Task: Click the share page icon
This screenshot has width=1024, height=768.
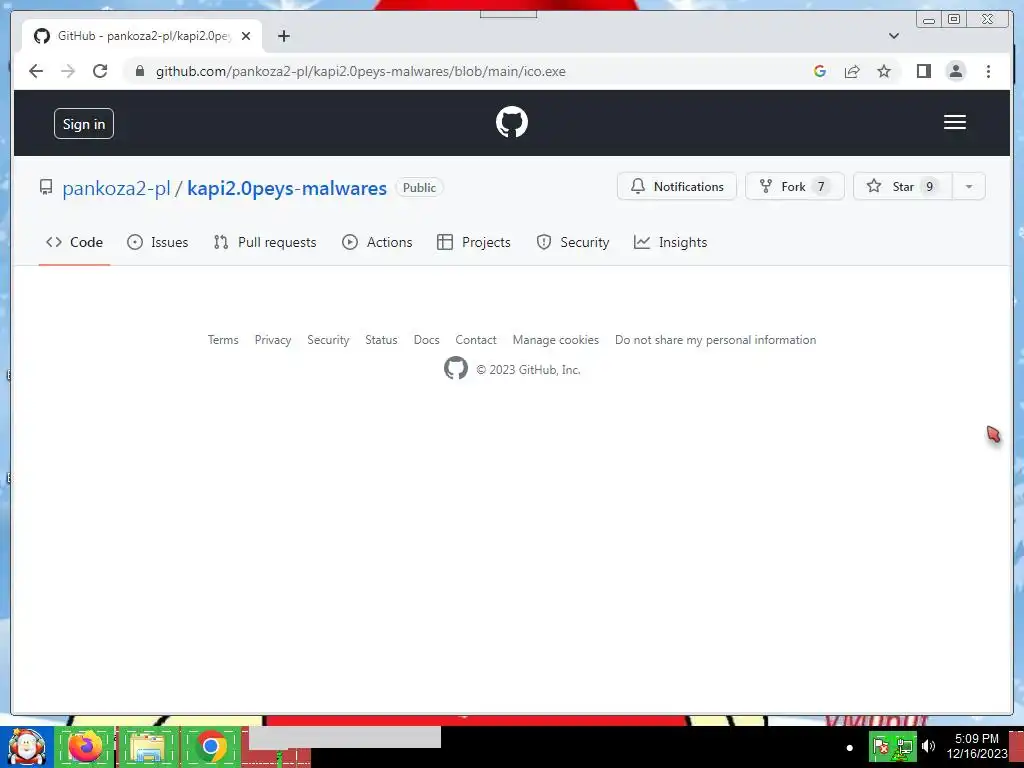Action: coord(852,71)
